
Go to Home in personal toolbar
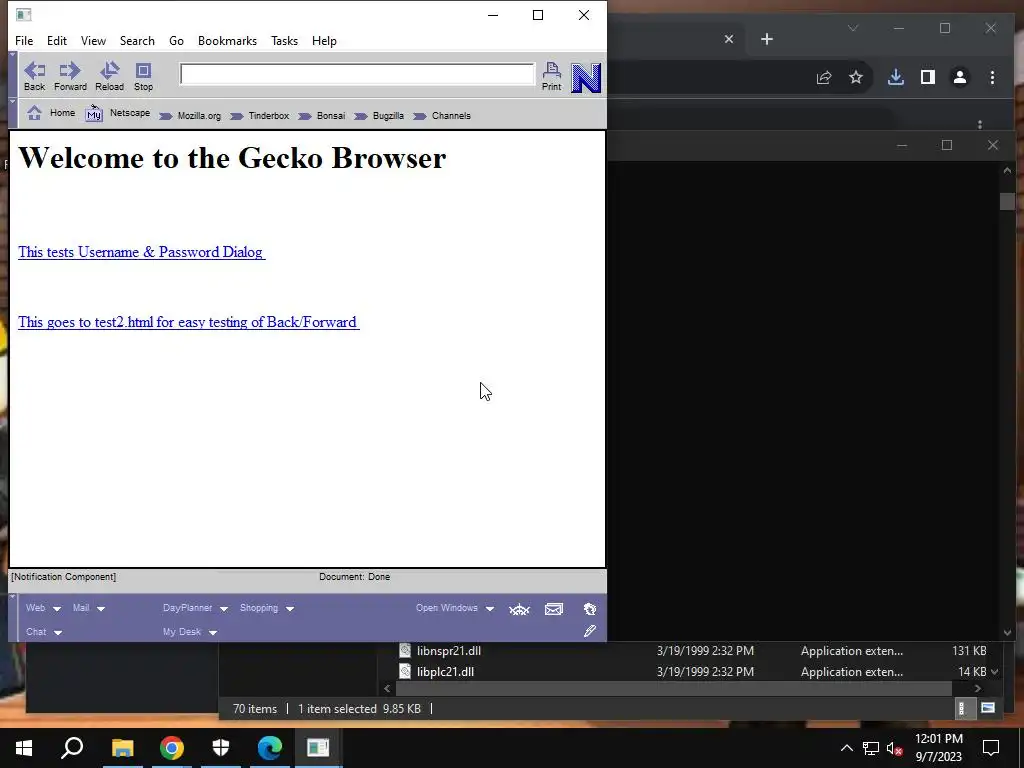pos(51,113)
